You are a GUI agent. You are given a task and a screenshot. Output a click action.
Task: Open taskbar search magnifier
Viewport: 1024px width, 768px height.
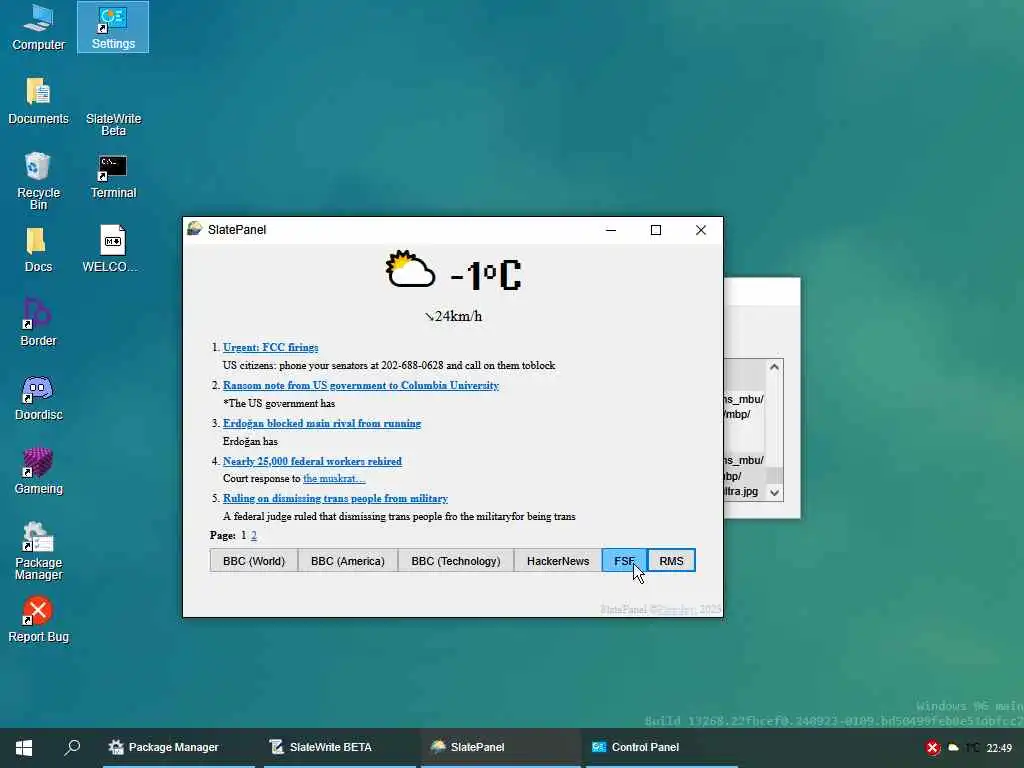(72, 747)
